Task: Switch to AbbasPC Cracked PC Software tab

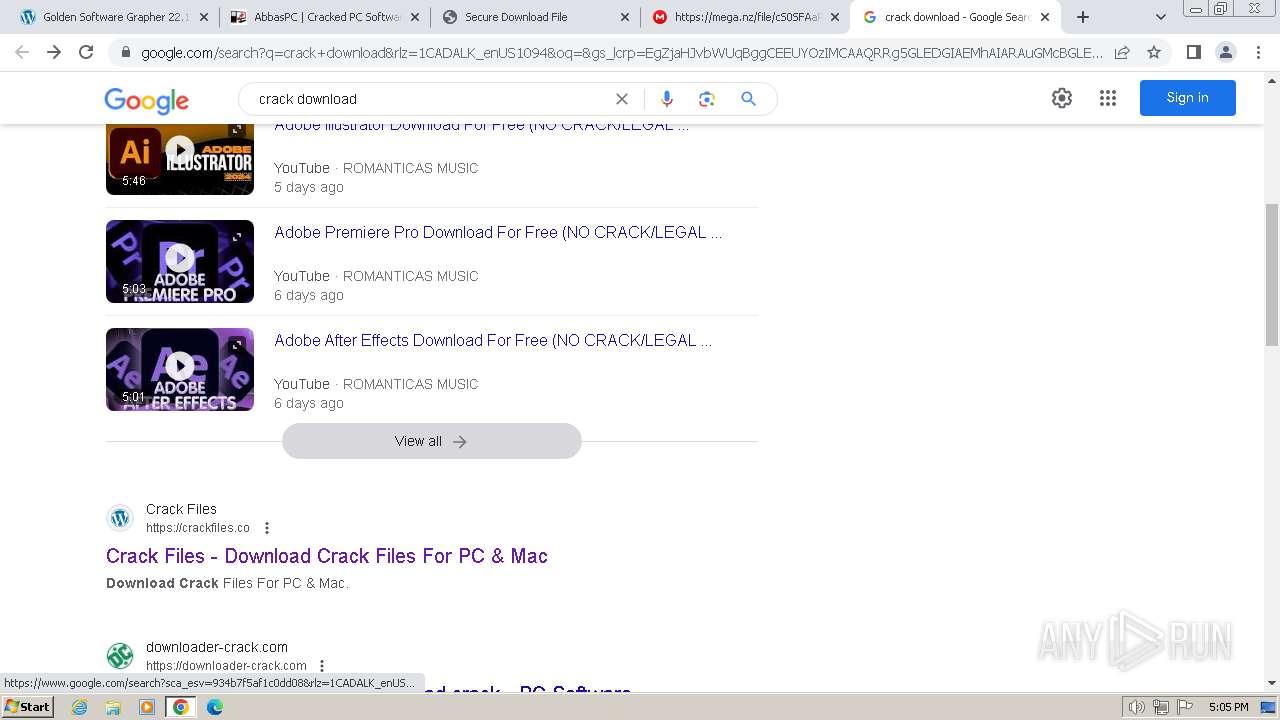Action: [324, 17]
